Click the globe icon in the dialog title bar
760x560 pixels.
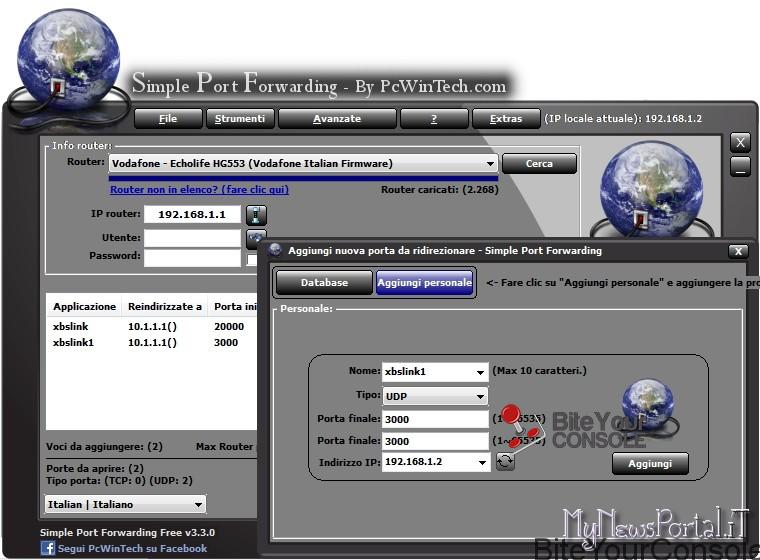275,250
